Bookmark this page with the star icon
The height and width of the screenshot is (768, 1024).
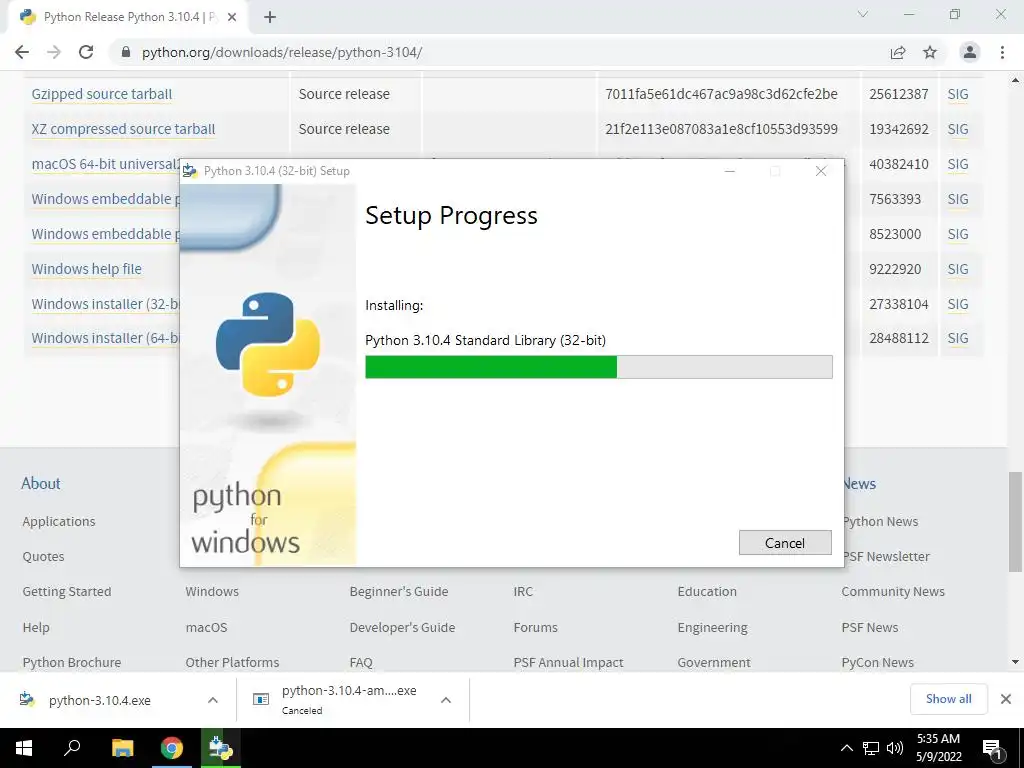tap(930, 52)
